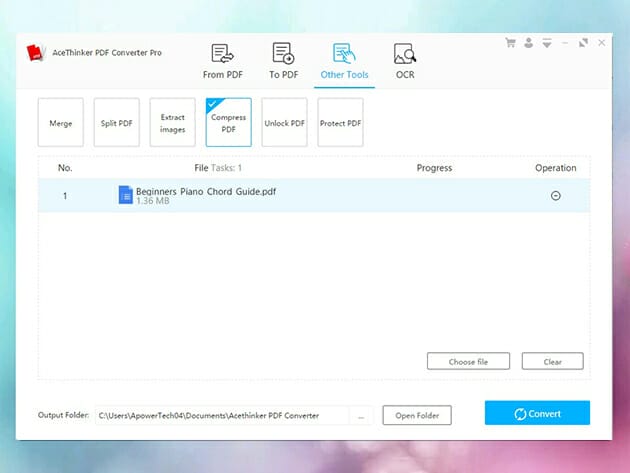
Task: Choose the Extract images tool tile
Action: 173,123
